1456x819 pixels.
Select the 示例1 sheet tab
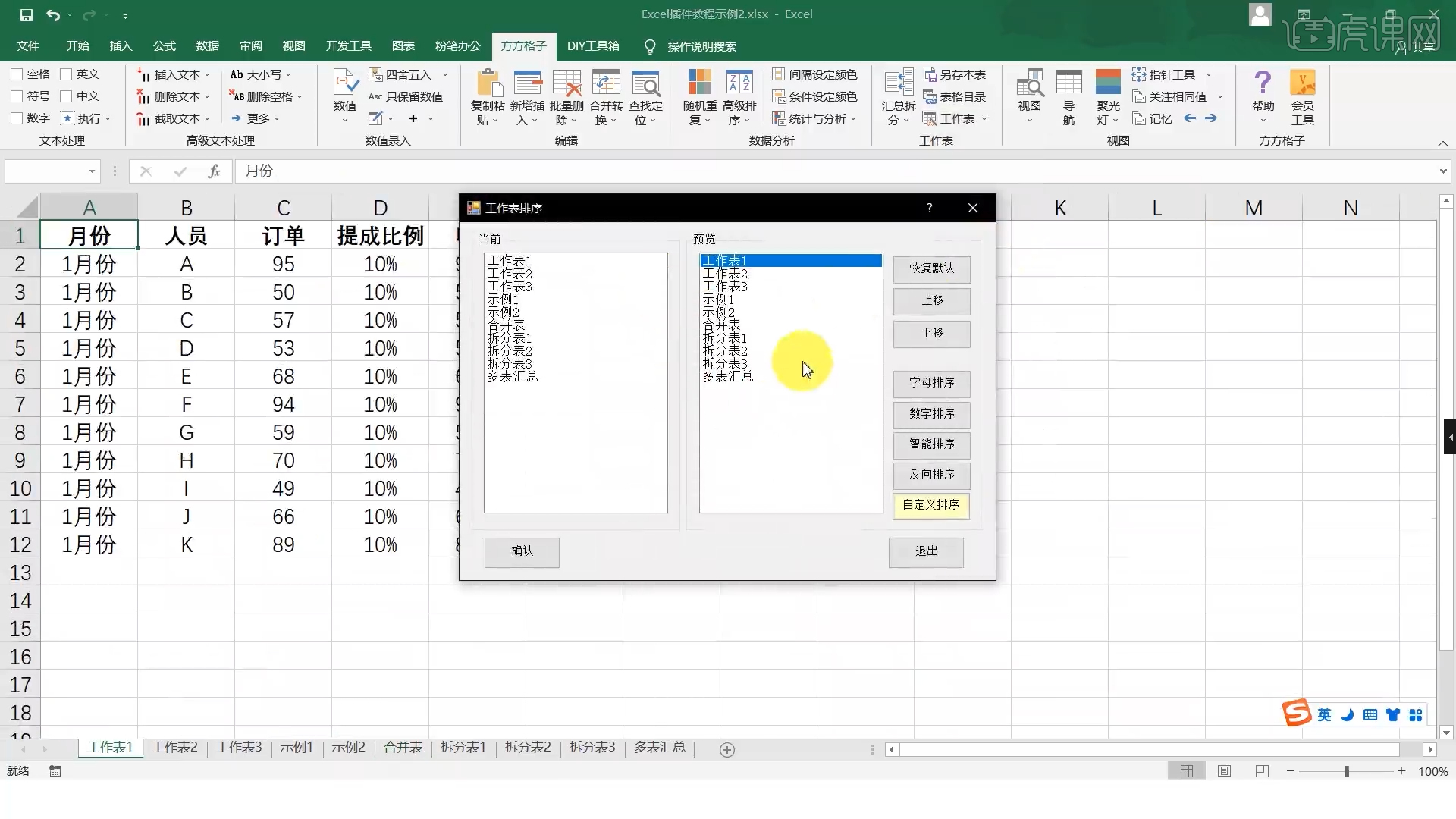[x=297, y=748]
